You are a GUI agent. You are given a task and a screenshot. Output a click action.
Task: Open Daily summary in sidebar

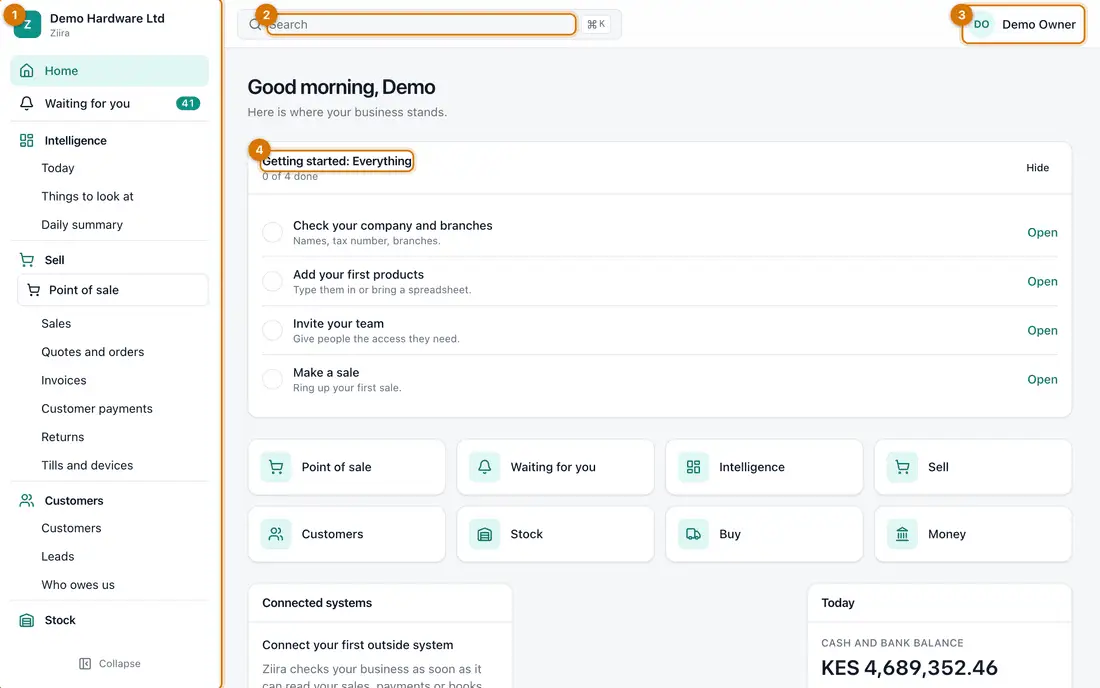tap(82, 225)
